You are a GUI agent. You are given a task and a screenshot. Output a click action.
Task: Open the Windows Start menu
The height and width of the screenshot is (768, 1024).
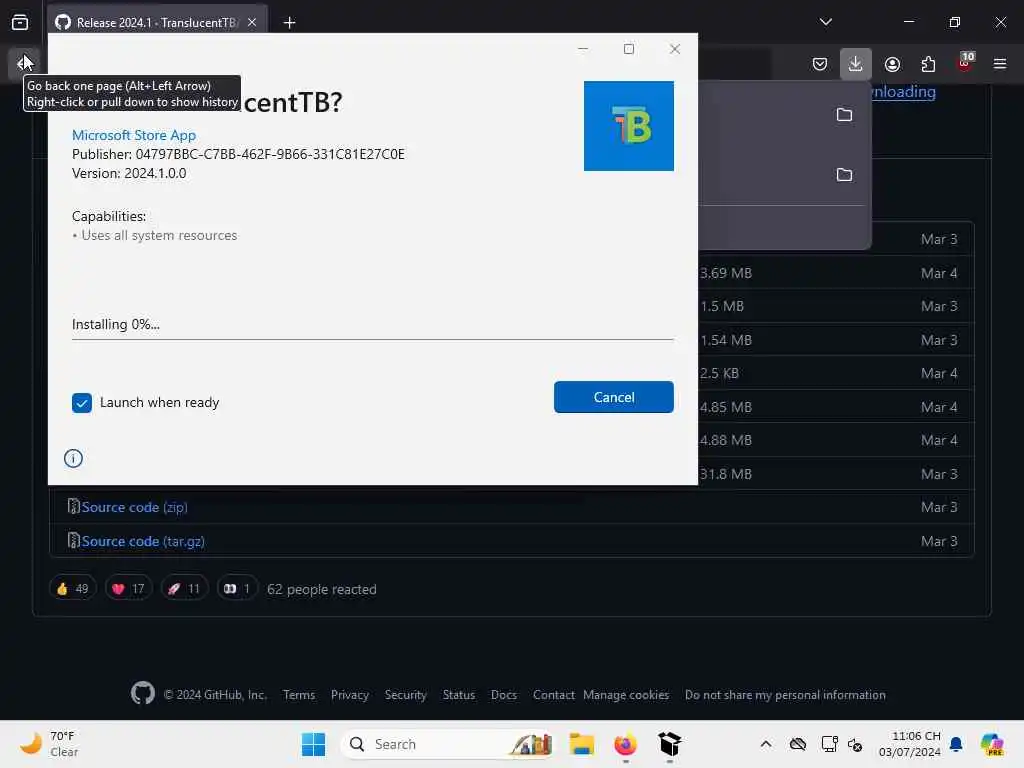pos(313,744)
